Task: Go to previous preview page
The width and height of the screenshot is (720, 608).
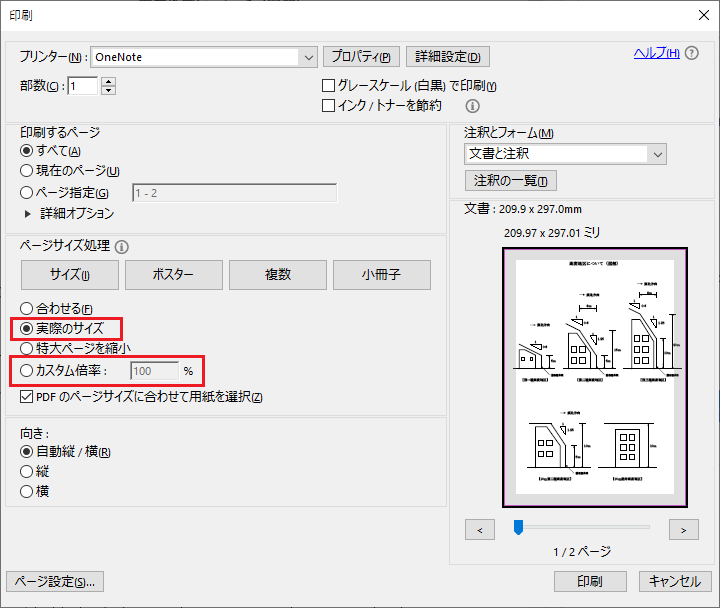Action: point(480,530)
